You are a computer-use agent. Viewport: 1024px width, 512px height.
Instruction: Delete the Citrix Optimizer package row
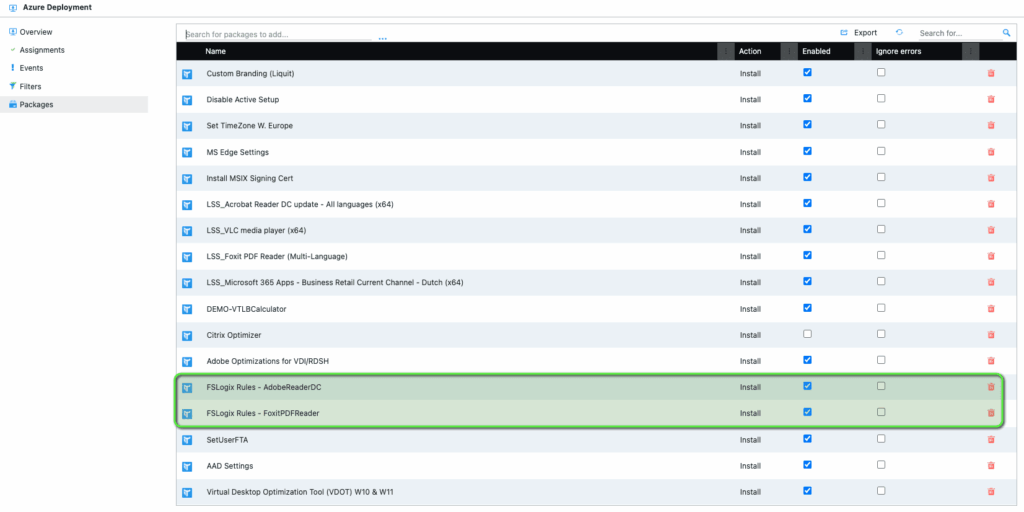click(x=991, y=335)
